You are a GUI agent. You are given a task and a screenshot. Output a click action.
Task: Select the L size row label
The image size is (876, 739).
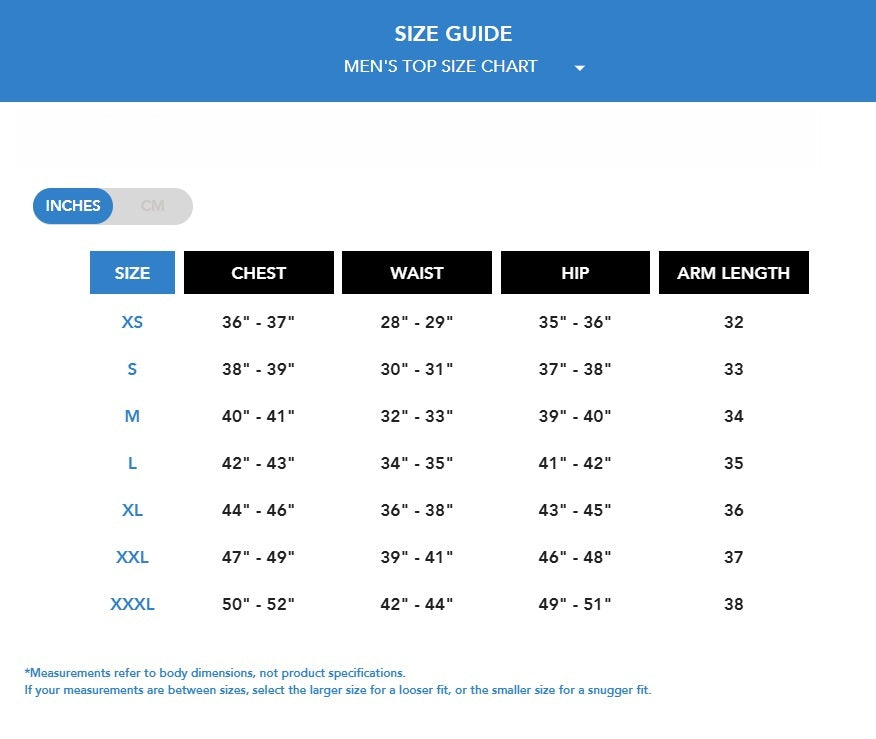[x=132, y=463]
